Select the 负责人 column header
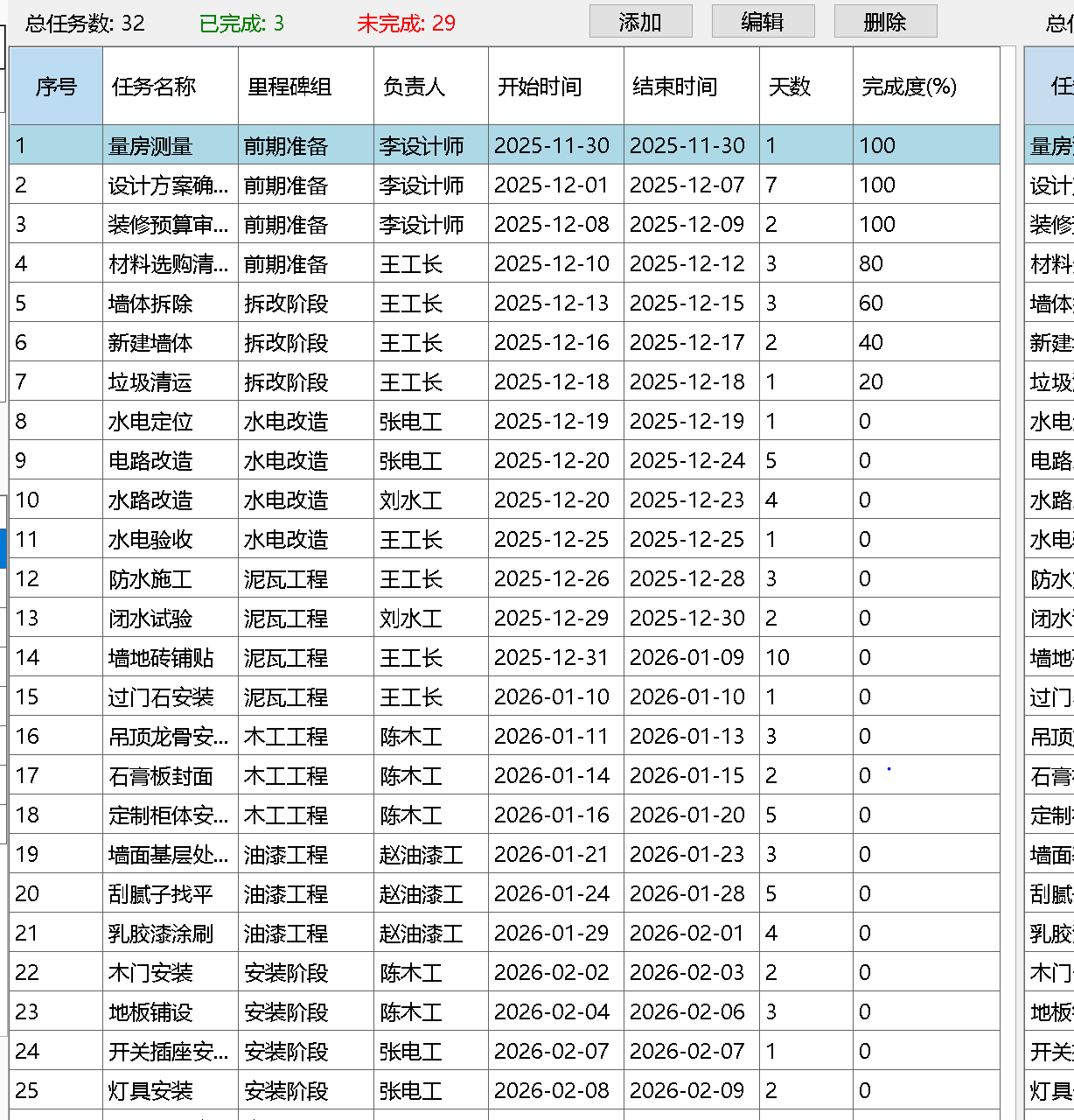This screenshot has width=1074, height=1120. (430, 87)
